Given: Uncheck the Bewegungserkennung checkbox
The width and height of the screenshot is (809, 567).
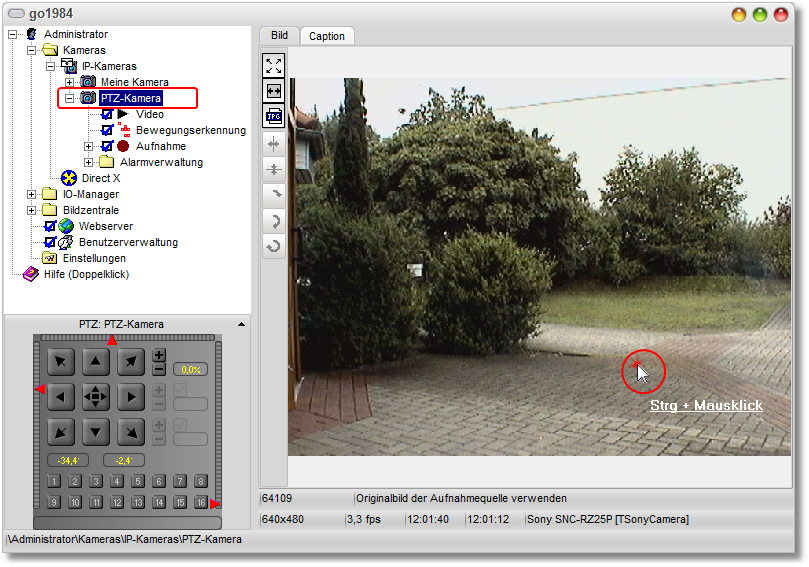Looking at the screenshot, I should click(107, 130).
